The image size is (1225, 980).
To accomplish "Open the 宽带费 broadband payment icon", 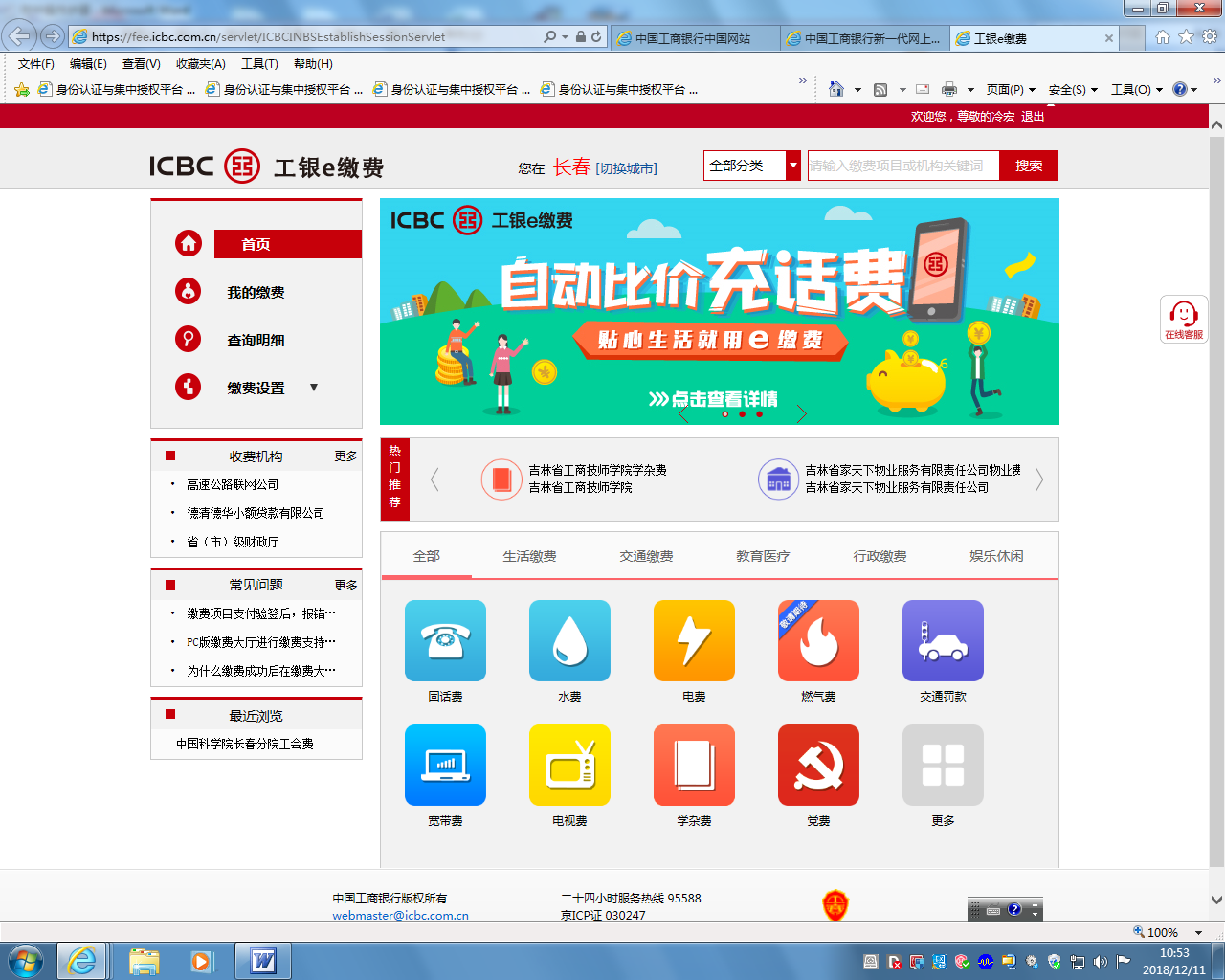I will [x=445, y=765].
